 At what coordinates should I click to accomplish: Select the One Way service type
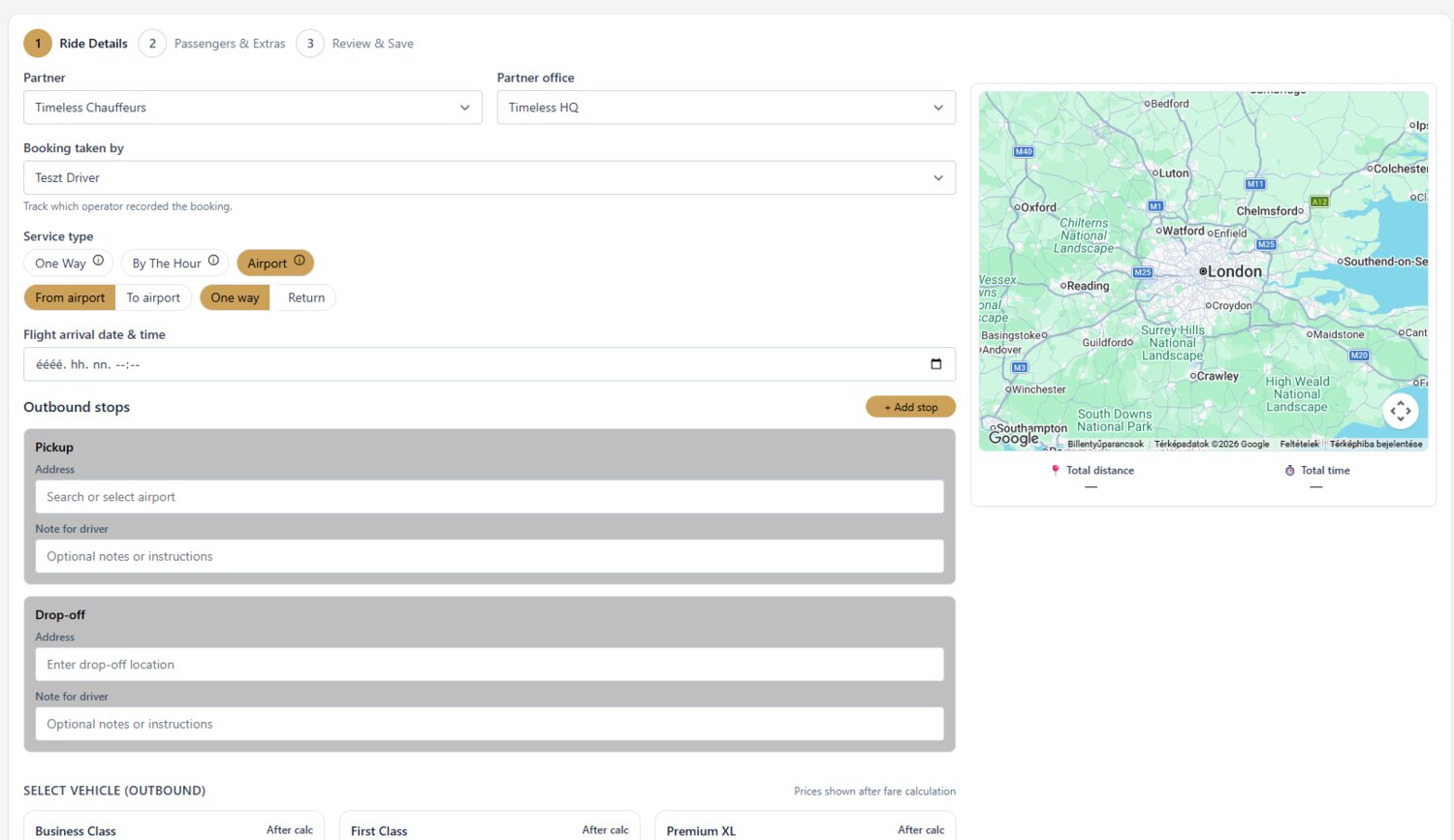point(69,263)
